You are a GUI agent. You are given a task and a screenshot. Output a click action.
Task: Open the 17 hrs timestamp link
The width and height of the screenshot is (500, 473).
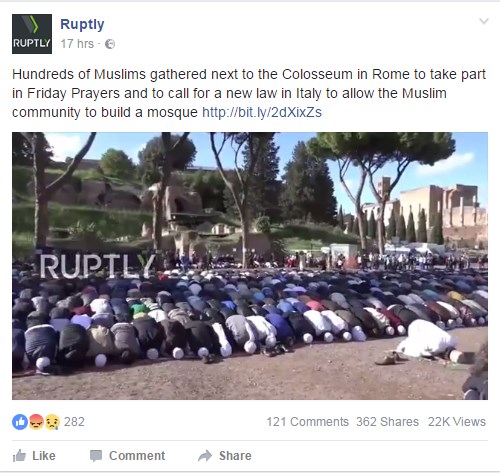pos(77,44)
